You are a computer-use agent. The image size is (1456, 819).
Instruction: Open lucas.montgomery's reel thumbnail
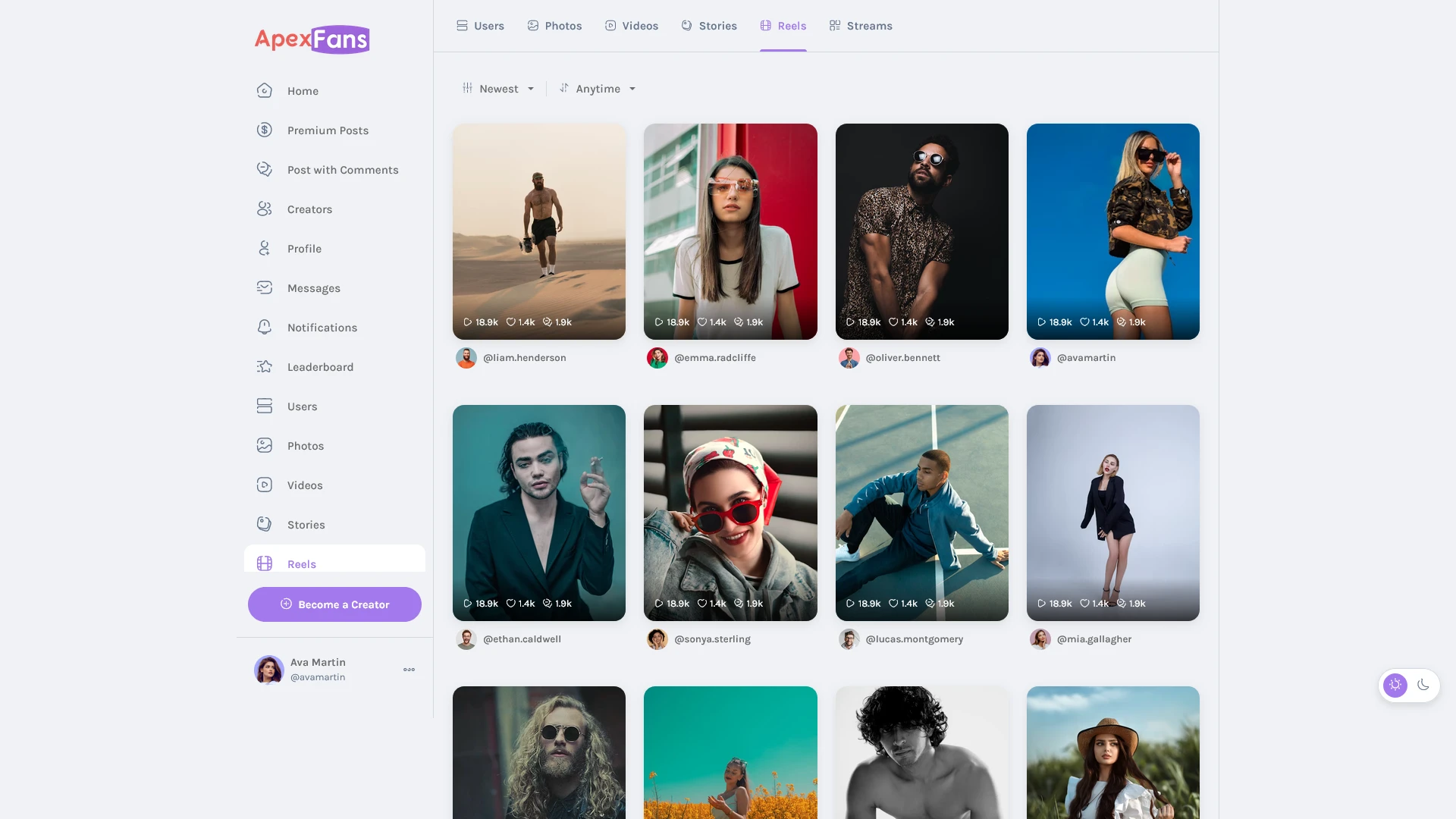(921, 513)
